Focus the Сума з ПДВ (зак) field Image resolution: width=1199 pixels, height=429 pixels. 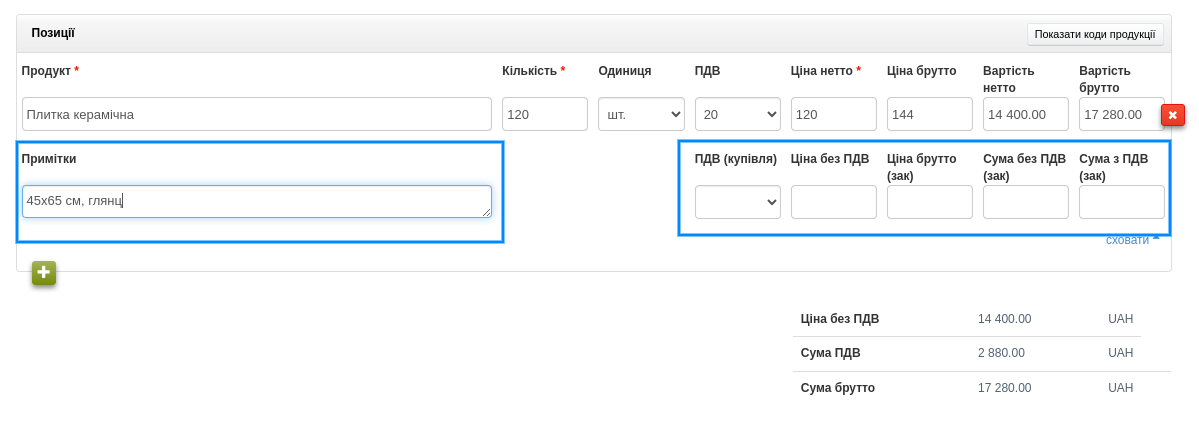click(x=1121, y=202)
